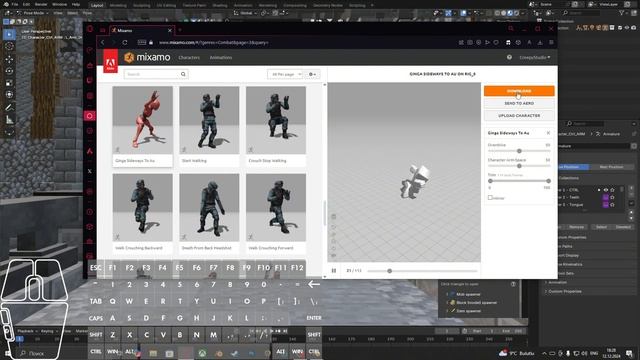Select the Transform tool in Blender toolbar
This screenshot has height=360, width=640.
[x=9, y=95]
